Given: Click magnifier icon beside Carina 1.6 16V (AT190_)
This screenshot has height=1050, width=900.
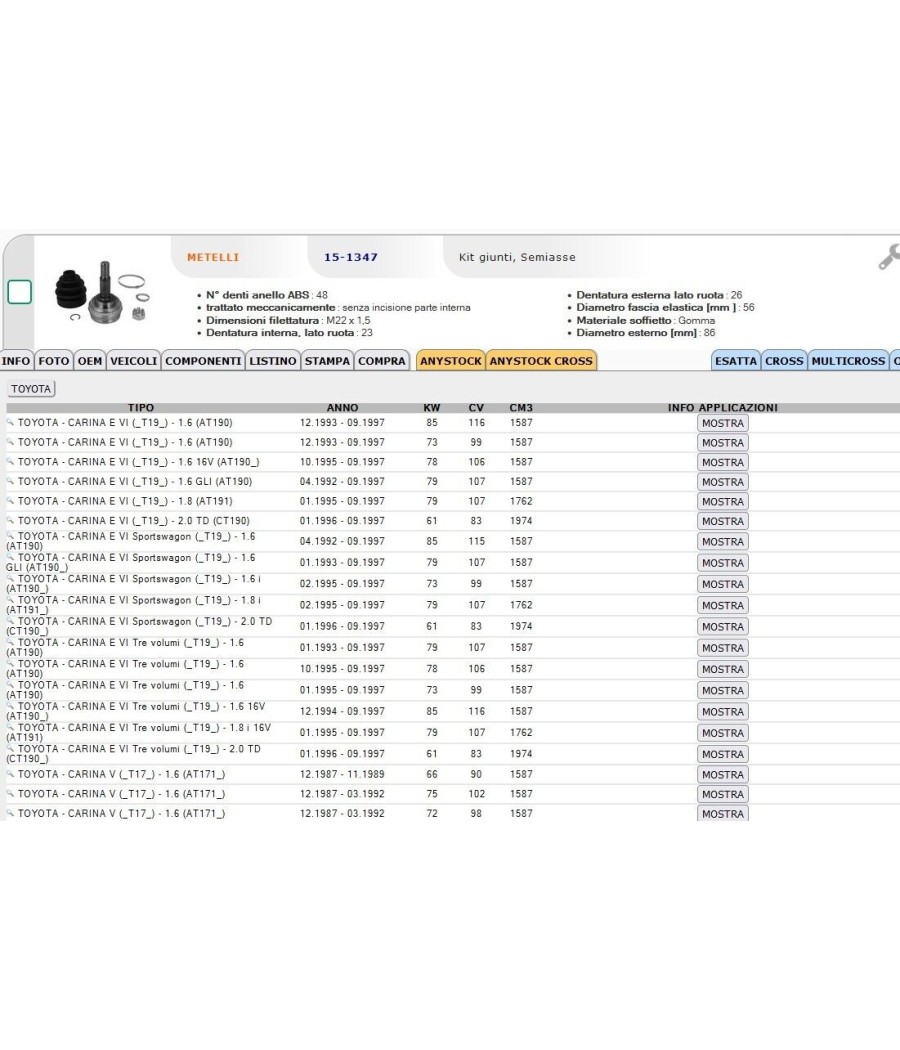Looking at the screenshot, I should coord(10,461).
